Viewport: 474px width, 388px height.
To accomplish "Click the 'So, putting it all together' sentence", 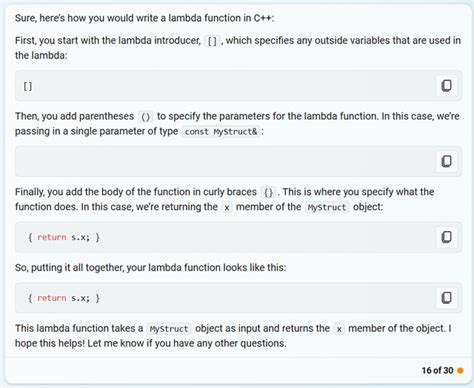I will point(150,267).
